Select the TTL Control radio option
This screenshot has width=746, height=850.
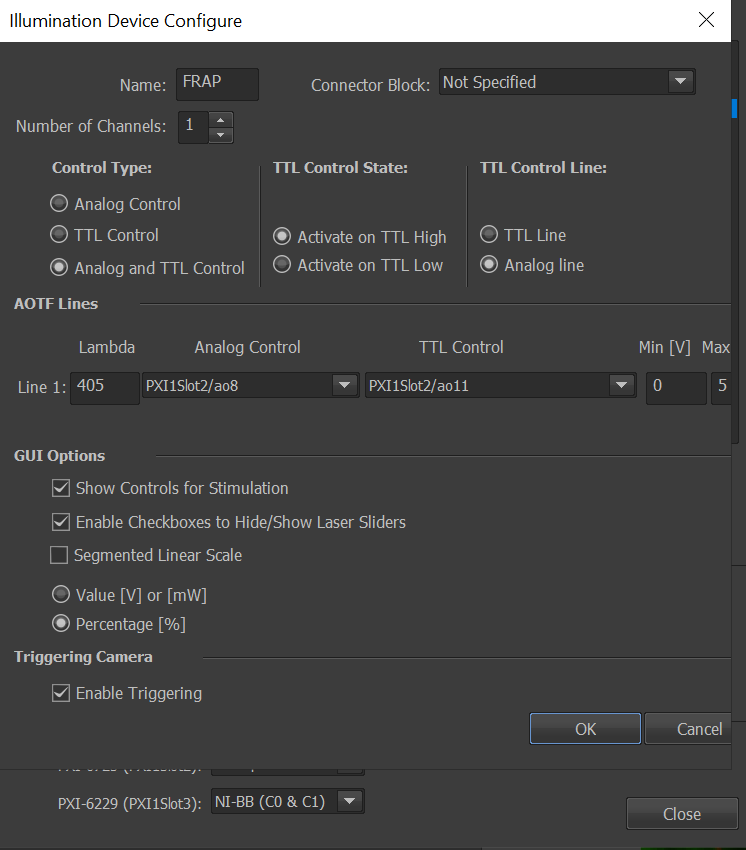click(x=60, y=235)
